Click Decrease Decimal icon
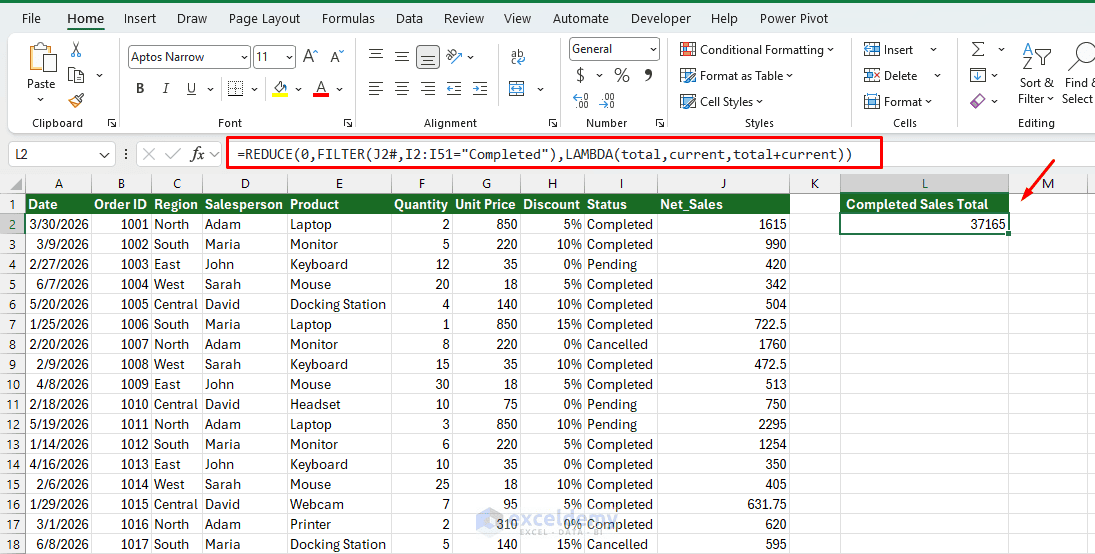 (607, 101)
